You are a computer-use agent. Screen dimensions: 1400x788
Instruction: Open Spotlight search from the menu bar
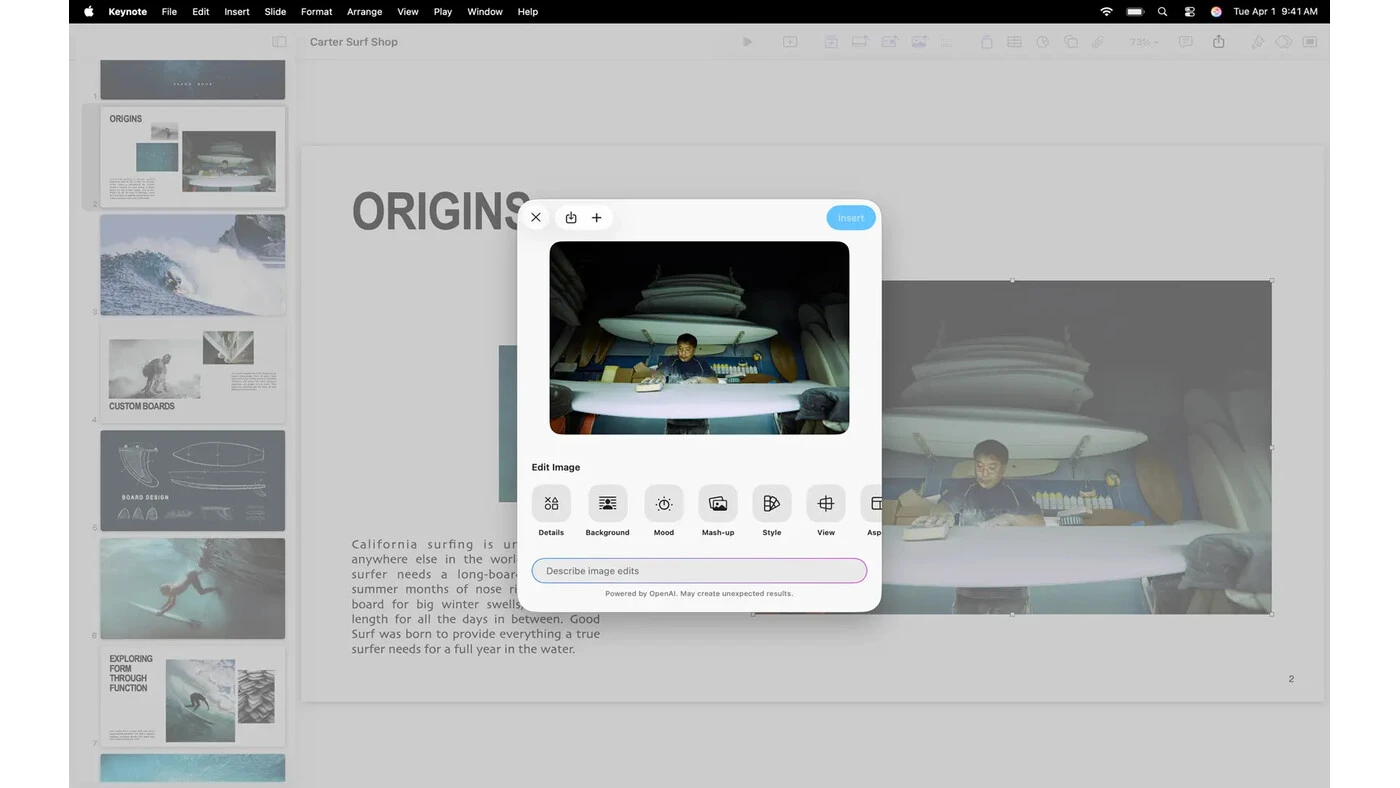1162,12
